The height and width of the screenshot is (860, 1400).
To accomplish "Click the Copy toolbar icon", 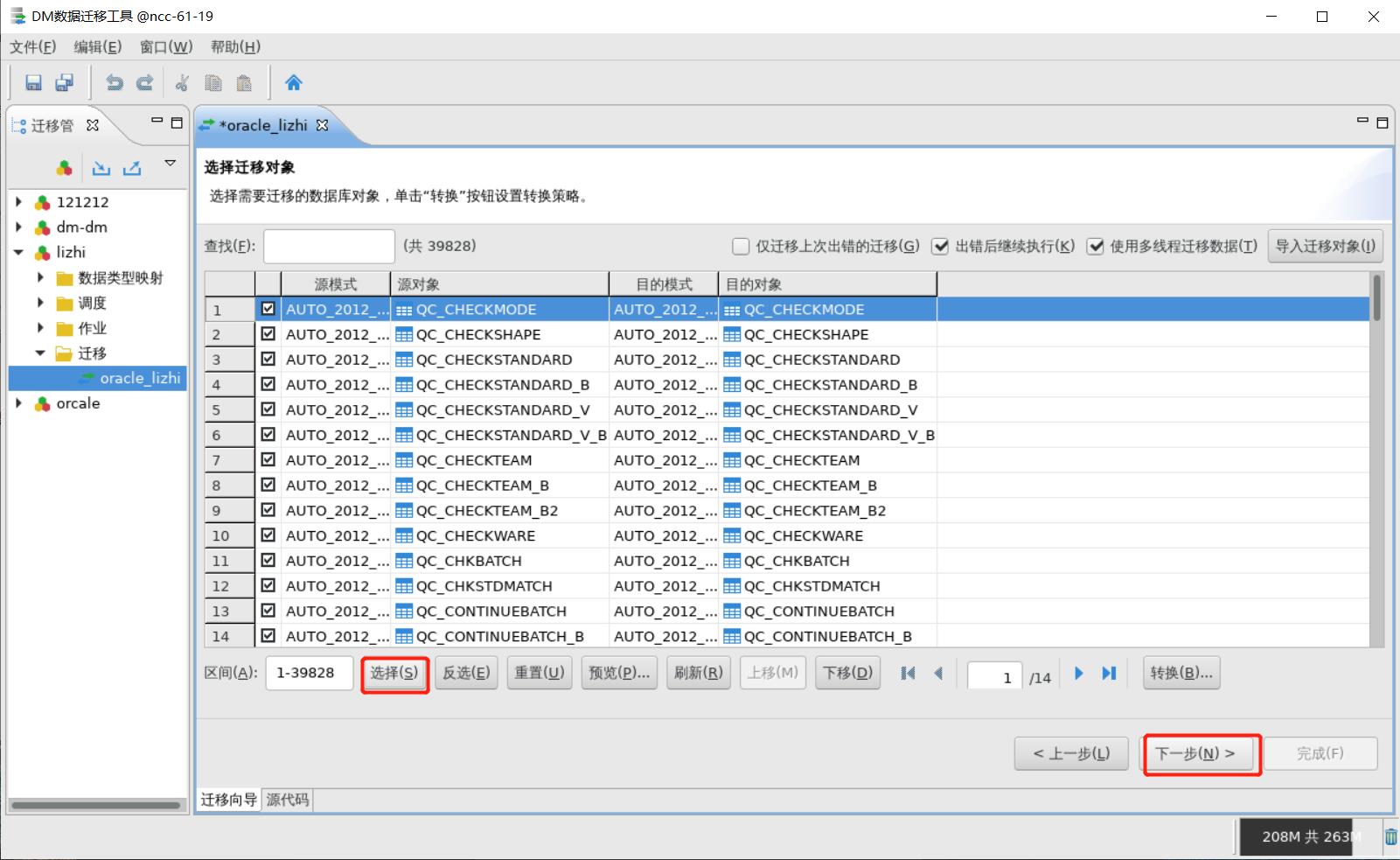I will 213,82.
